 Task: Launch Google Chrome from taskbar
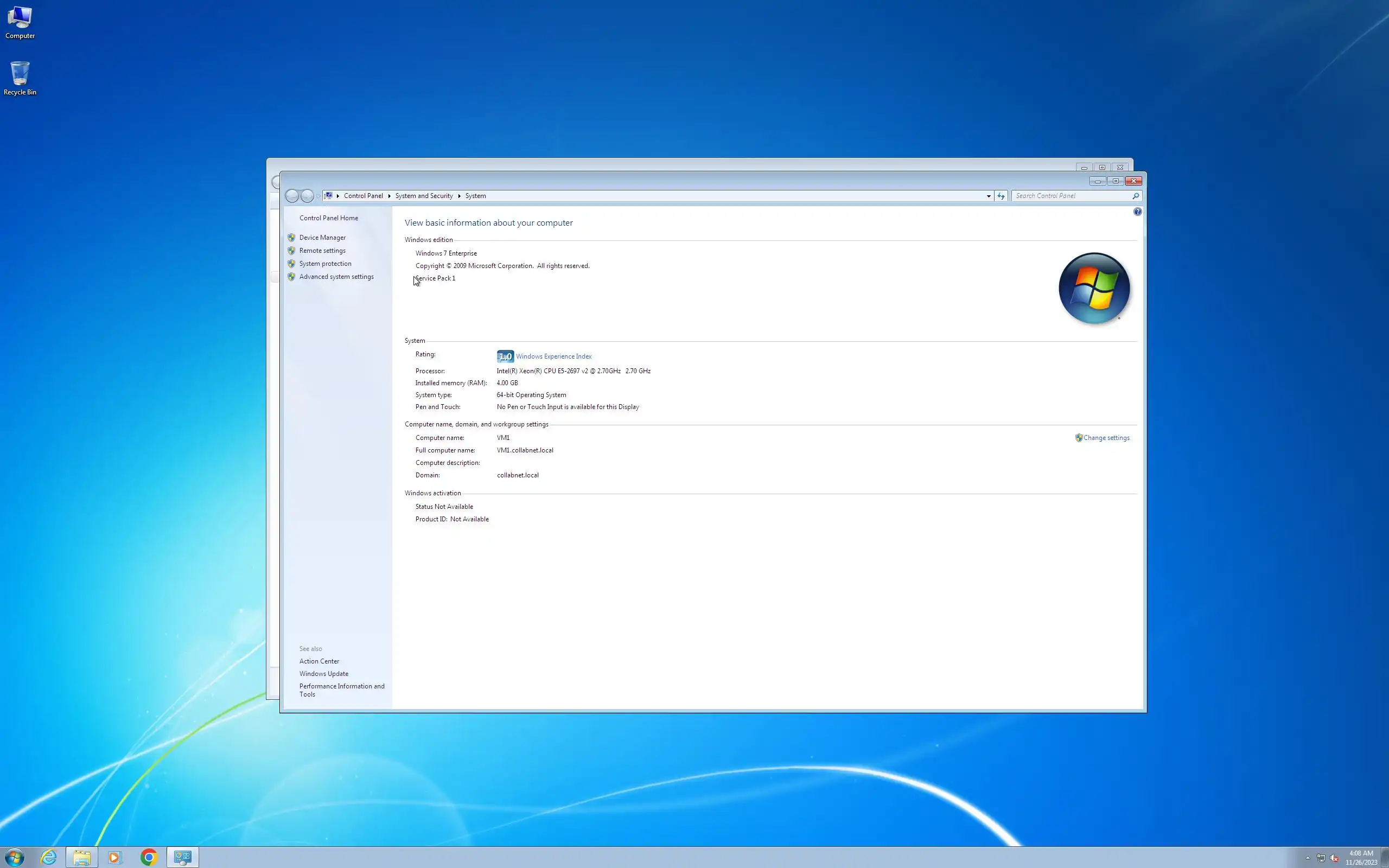(x=149, y=857)
